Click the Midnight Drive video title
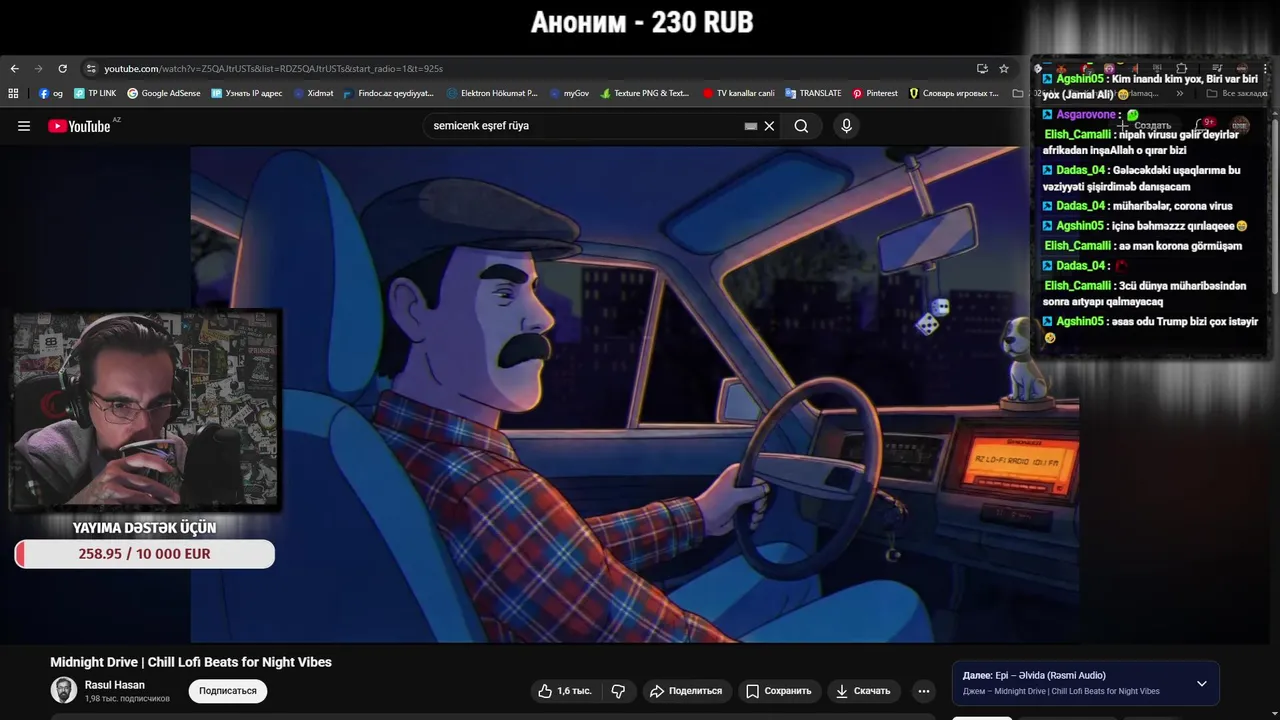Screen dimensions: 1280x720 [x=191, y=662]
